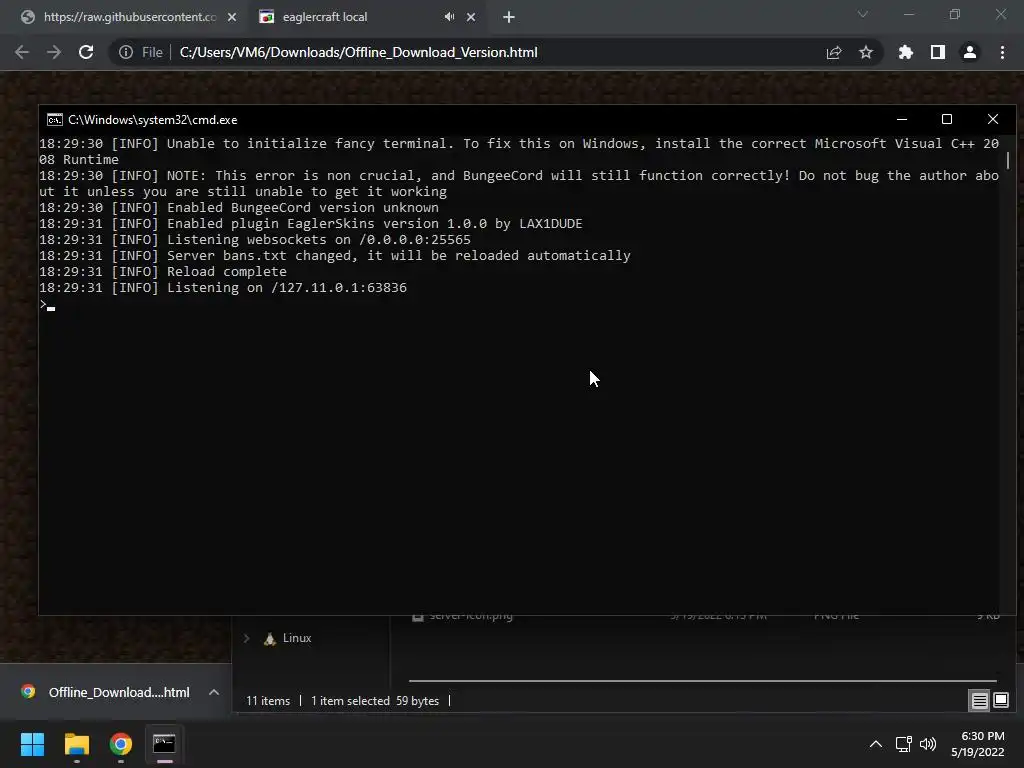Minimize the Chrome window
1024x768 pixels.
pyautogui.click(x=908, y=14)
